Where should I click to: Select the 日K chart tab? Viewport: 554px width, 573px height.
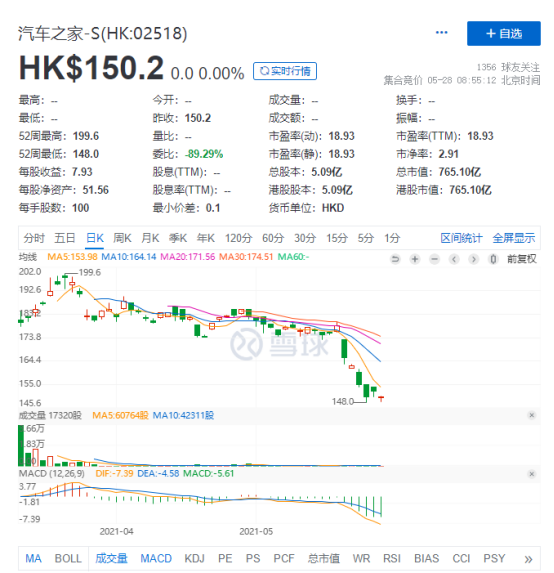[95, 238]
